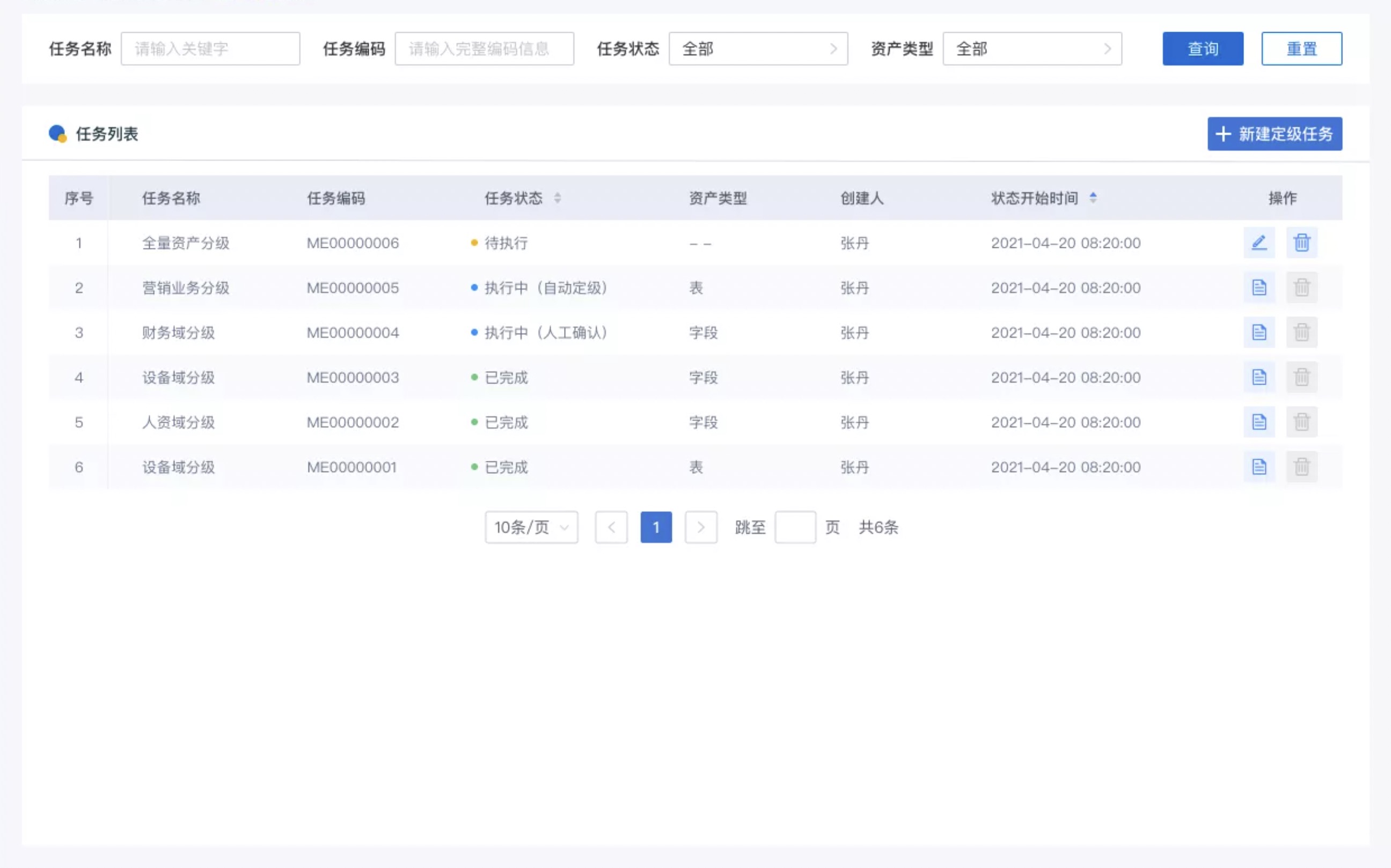The image size is (1391, 868).
Task: Click task name 营销业务分级
Action: click(186, 288)
